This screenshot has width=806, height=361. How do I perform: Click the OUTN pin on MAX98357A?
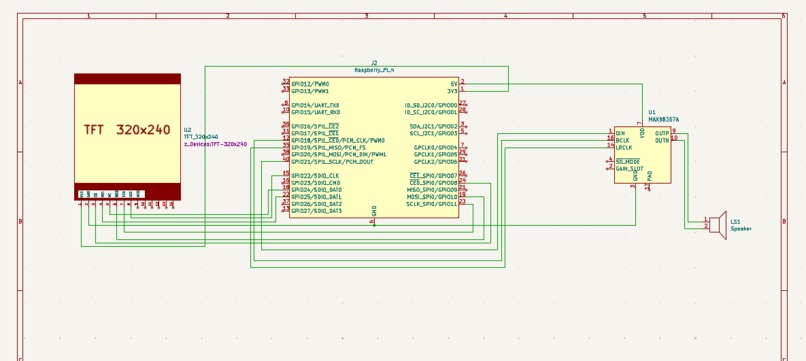(x=662, y=140)
